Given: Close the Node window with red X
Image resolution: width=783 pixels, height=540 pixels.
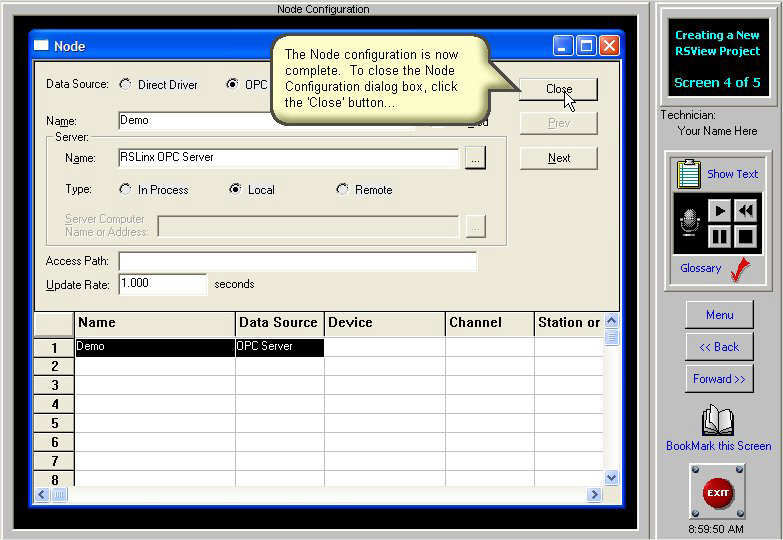Looking at the screenshot, I should [609, 46].
